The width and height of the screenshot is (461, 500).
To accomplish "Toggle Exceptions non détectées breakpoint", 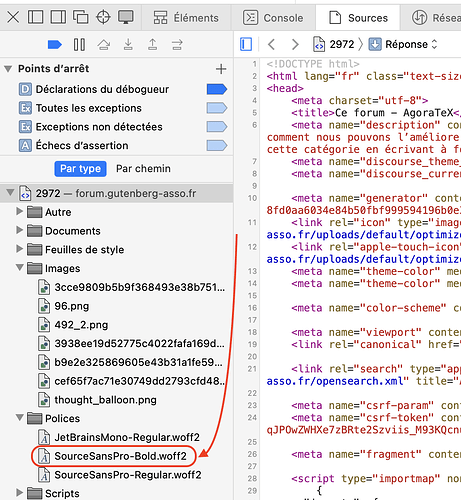I will 217,127.
